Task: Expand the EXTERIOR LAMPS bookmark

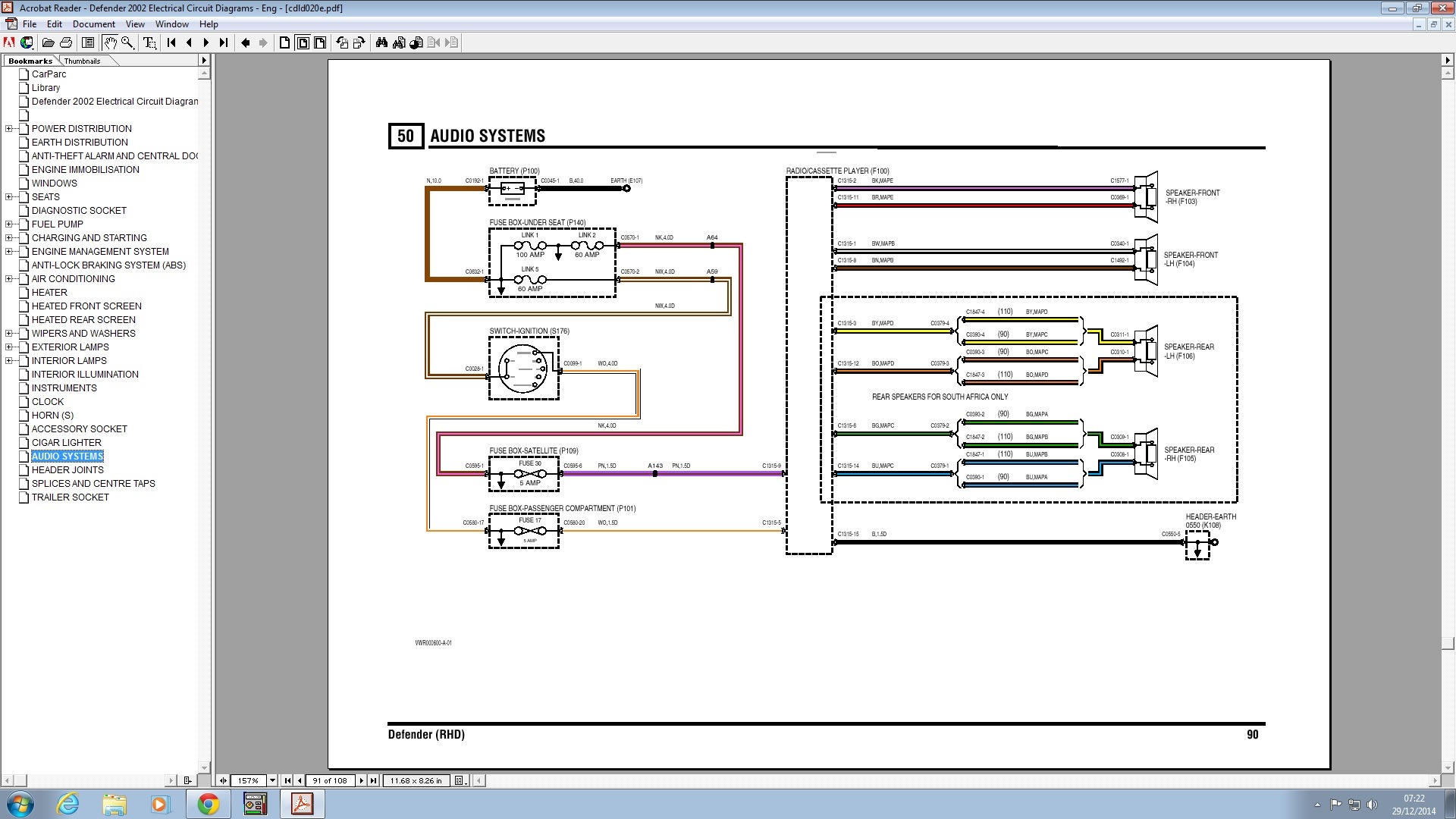Action: point(9,347)
